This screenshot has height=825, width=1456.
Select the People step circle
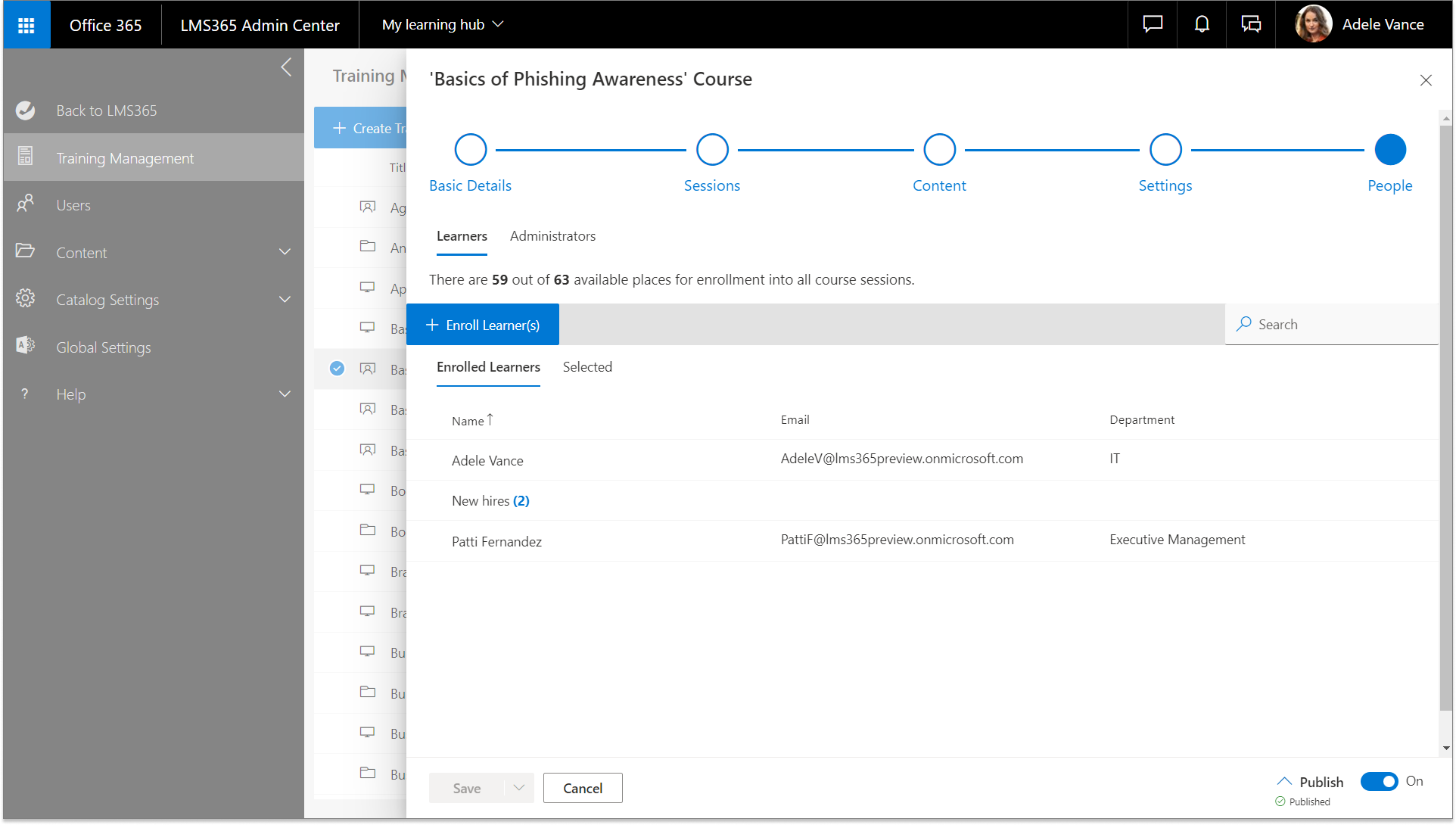(x=1389, y=150)
